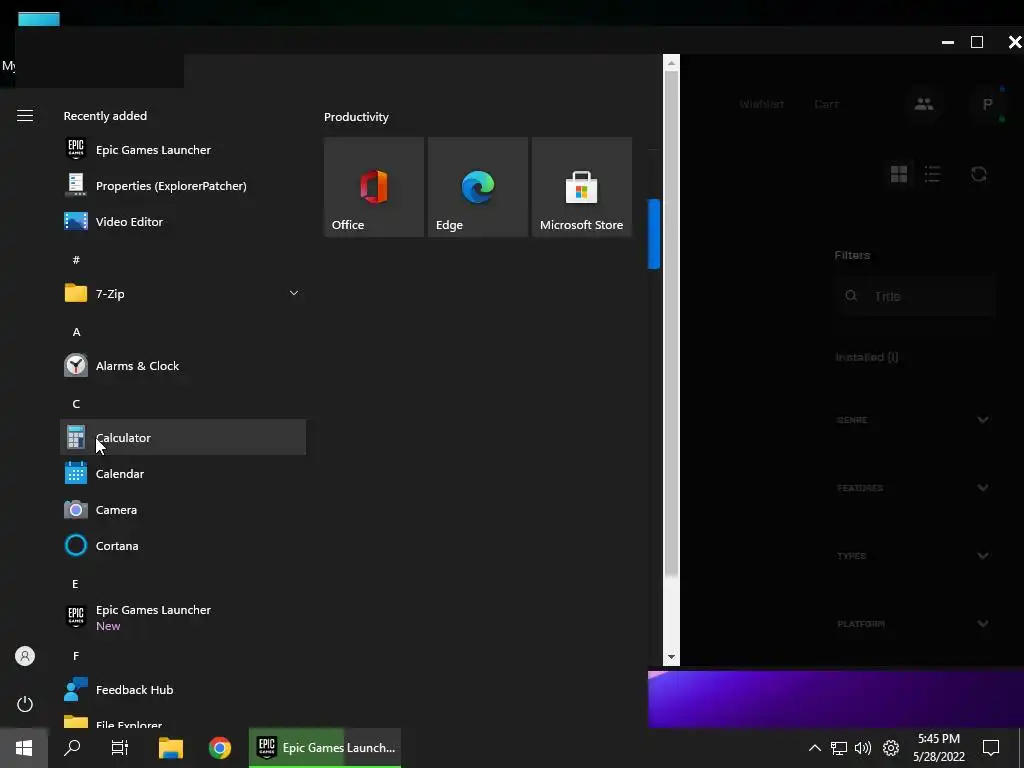Click the Recently added heading

point(105,116)
